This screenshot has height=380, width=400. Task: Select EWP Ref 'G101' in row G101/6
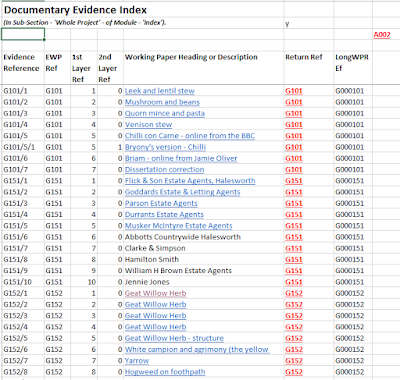[57, 158]
